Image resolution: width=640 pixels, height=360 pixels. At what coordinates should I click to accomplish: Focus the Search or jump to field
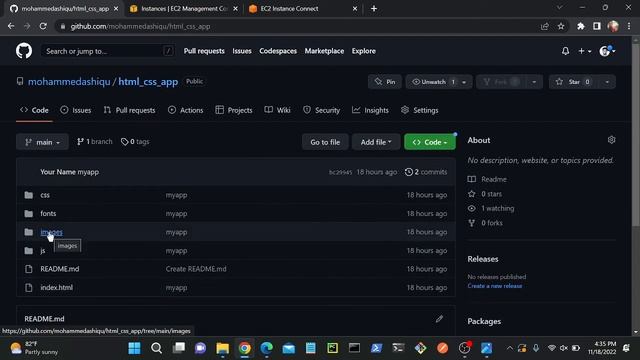(x=108, y=51)
